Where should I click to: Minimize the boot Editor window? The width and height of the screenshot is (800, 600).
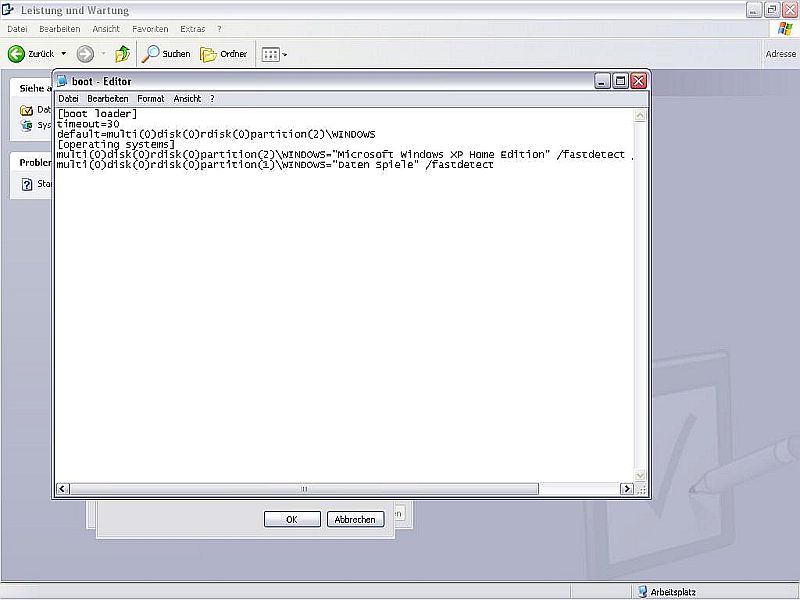[x=602, y=81]
